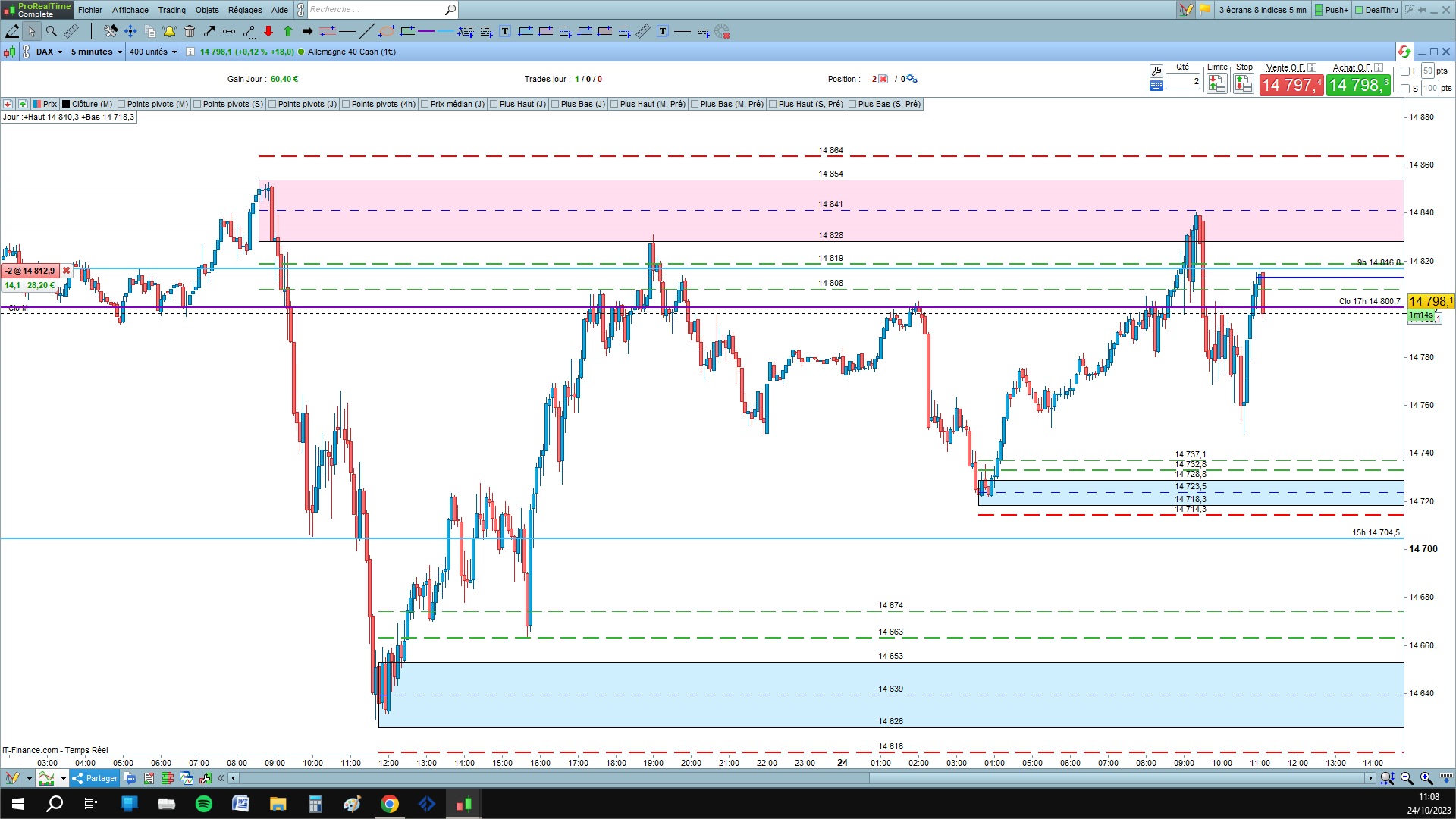Open trading settings wrench icon
This screenshot has width=1456, height=819.
pyautogui.click(x=1156, y=71)
